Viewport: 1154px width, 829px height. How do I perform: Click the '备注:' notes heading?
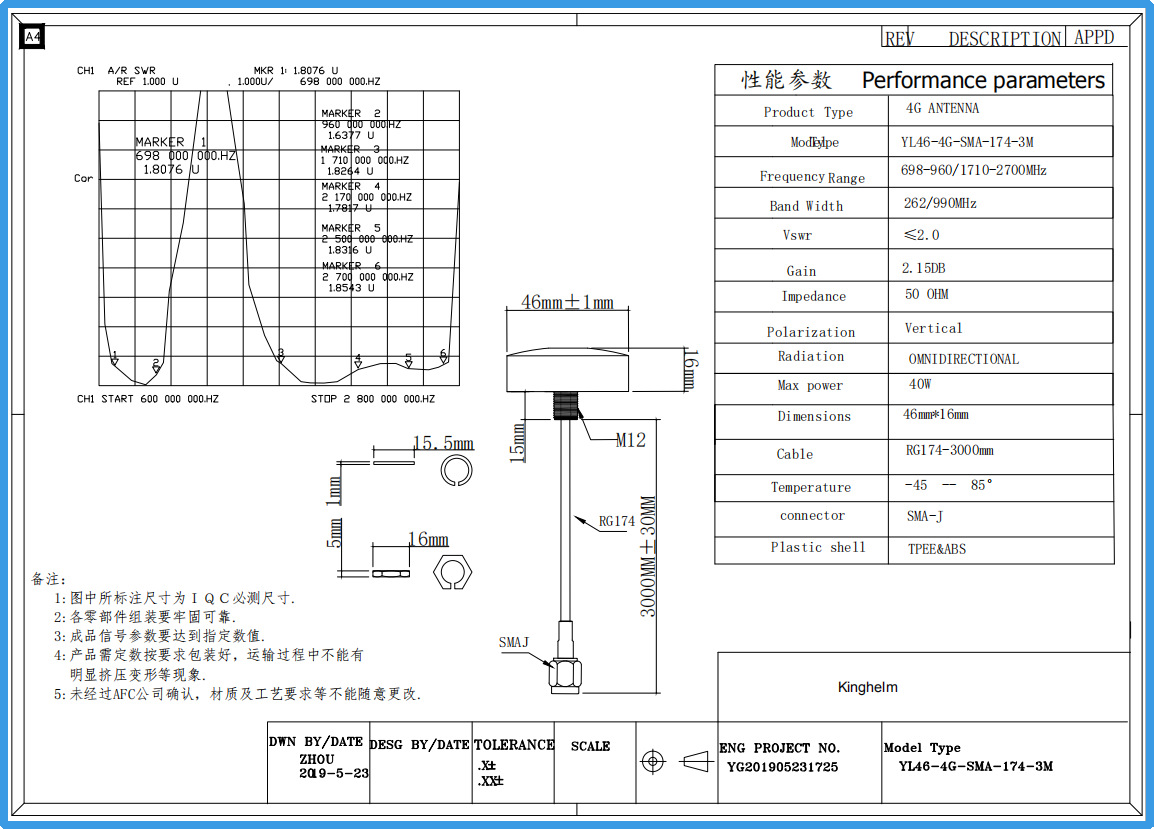click(x=49, y=579)
